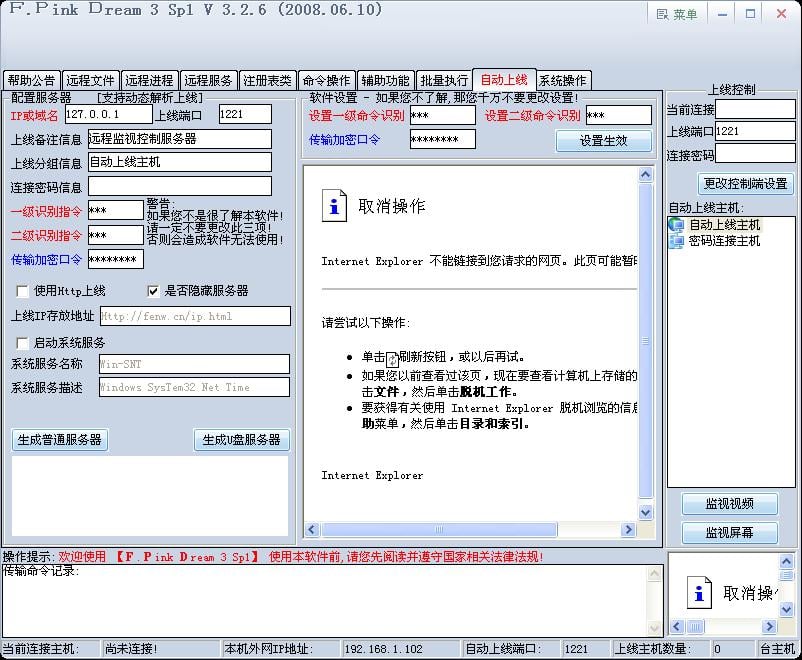Click the 上线控制 连接密码 field

coord(755,153)
